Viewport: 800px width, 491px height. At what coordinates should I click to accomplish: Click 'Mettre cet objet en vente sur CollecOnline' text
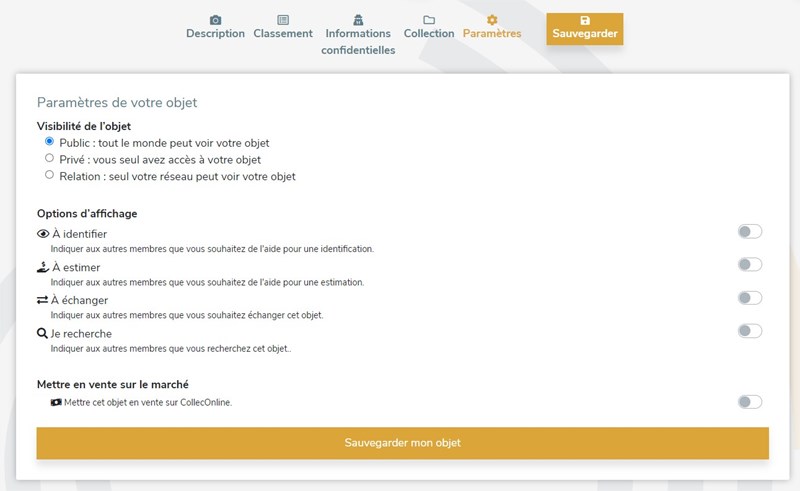[148, 402]
